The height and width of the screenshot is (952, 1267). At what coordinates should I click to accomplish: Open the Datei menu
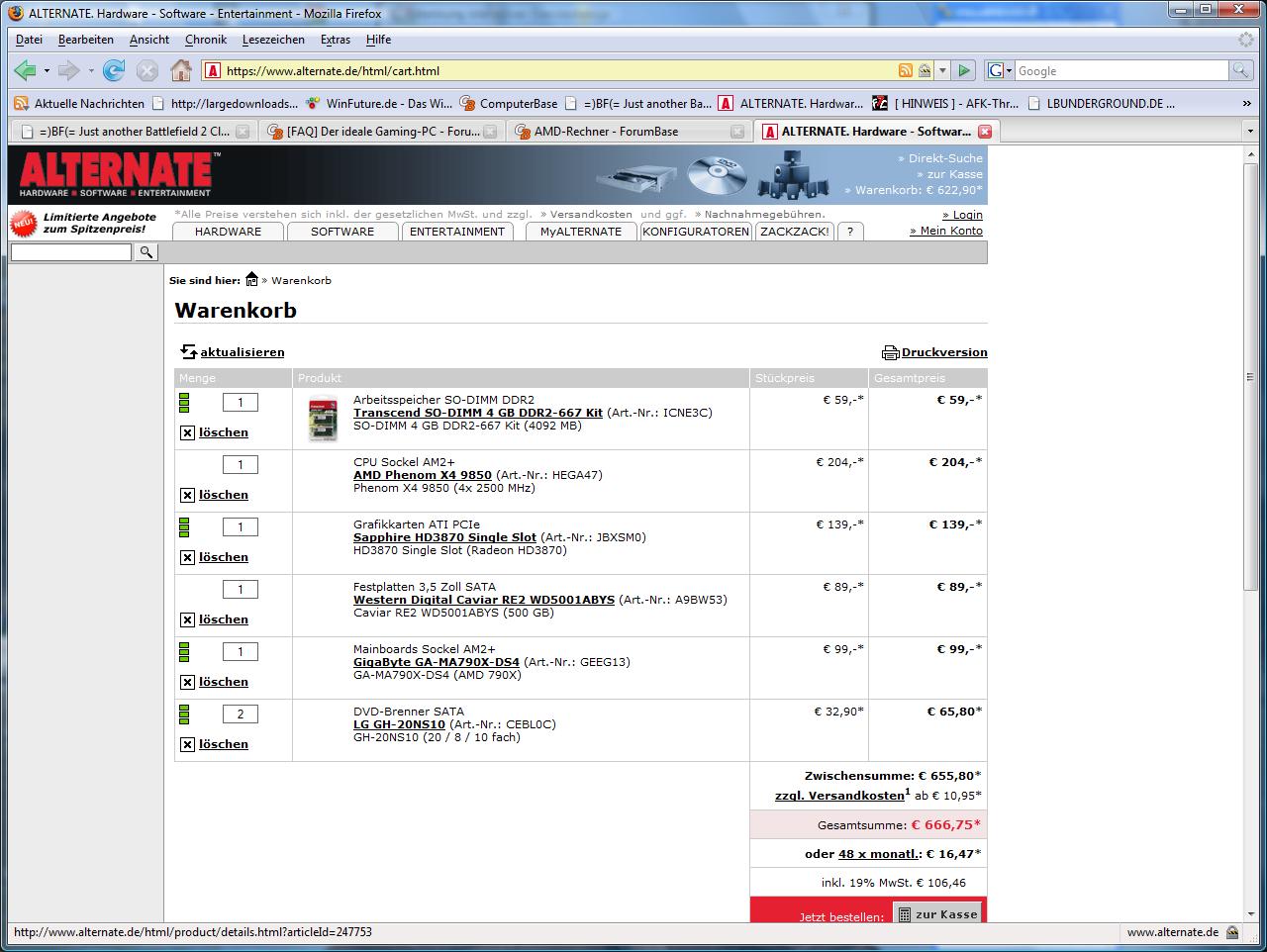[29, 40]
